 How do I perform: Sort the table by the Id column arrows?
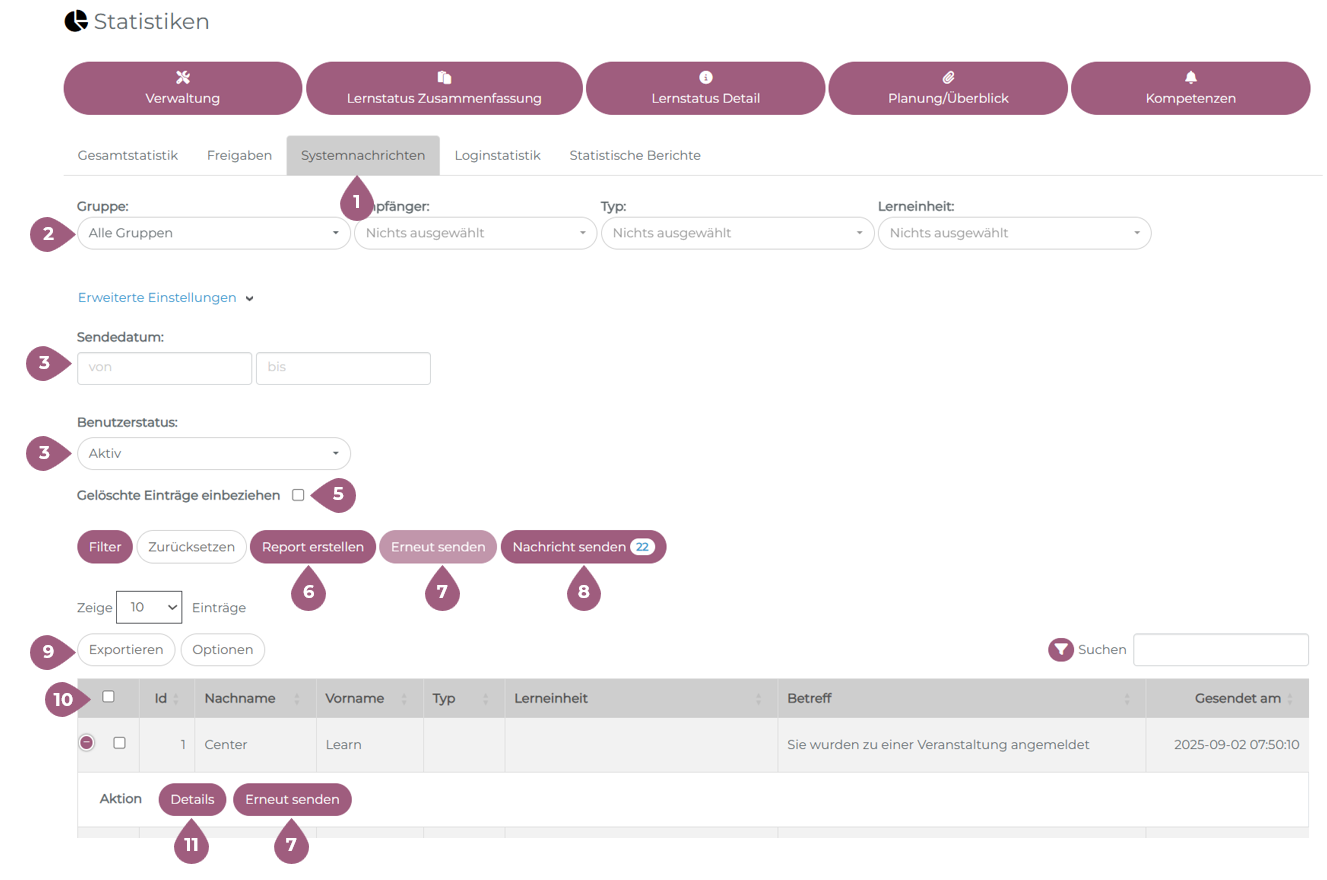[176, 699]
